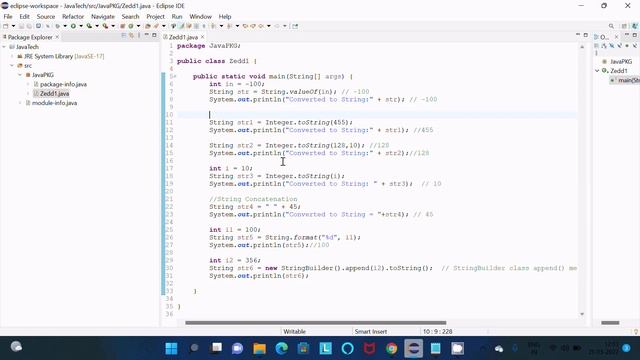Screen dimensions: 640x360
Task: Open Microsoft Edge from taskbar
Action: pyautogui.click(x=282, y=349)
